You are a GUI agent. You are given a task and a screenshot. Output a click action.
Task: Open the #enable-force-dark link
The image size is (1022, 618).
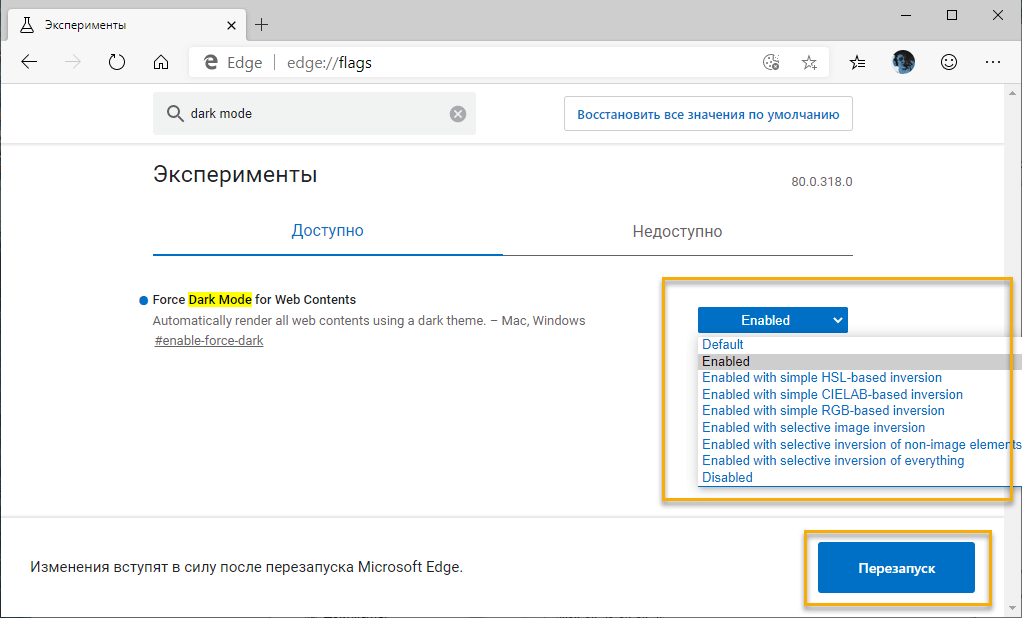pyautogui.click(x=208, y=340)
